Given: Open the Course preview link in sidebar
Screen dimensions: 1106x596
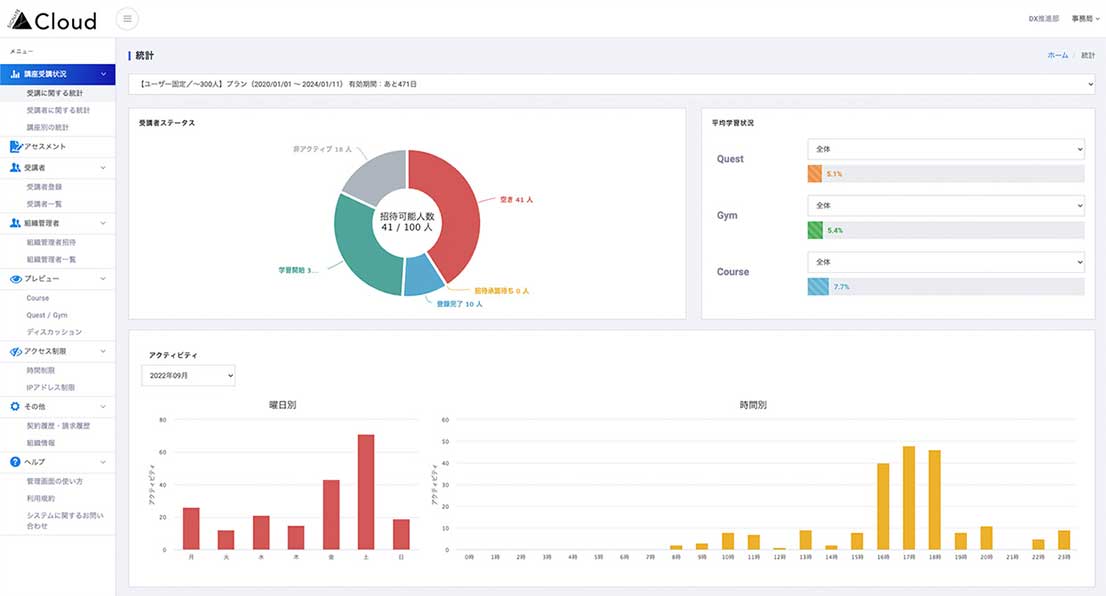Looking at the screenshot, I should coord(38,298).
